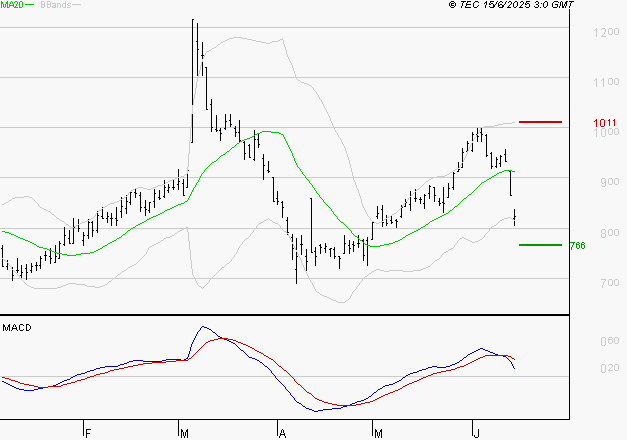Click the MACD panel title
The image size is (627, 440).
point(17,328)
